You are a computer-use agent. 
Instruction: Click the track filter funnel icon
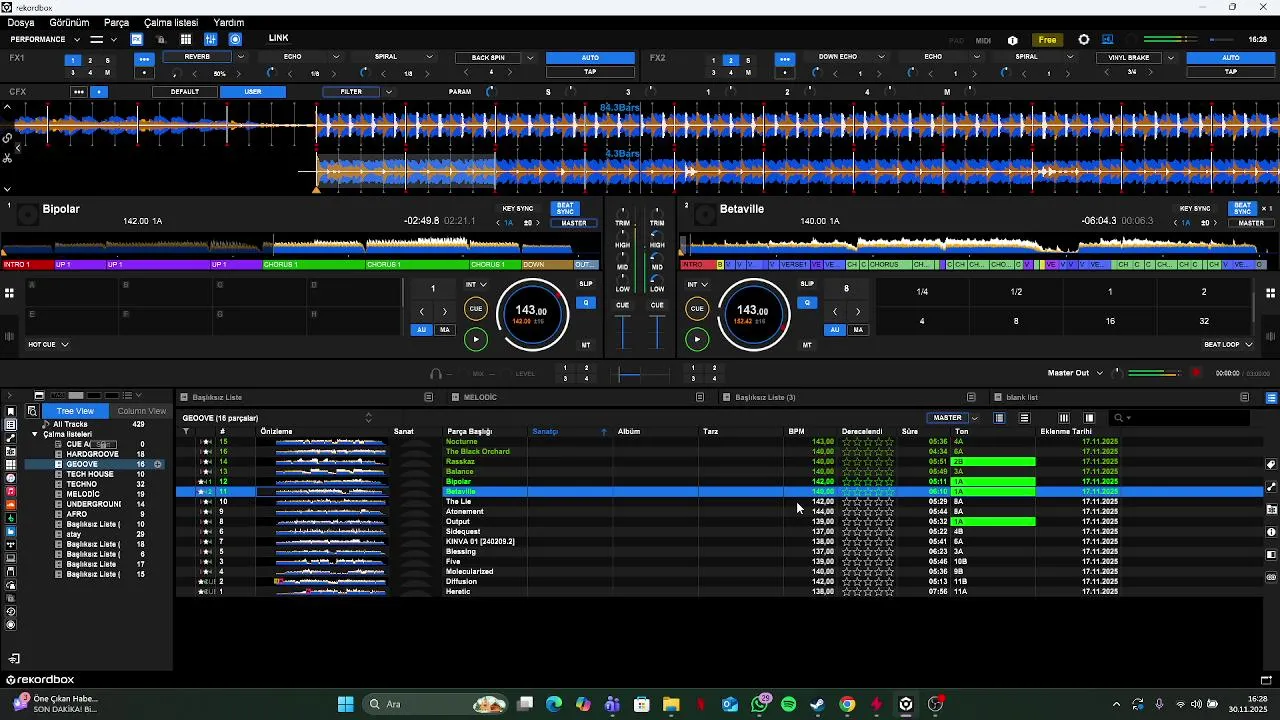(x=186, y=431)
